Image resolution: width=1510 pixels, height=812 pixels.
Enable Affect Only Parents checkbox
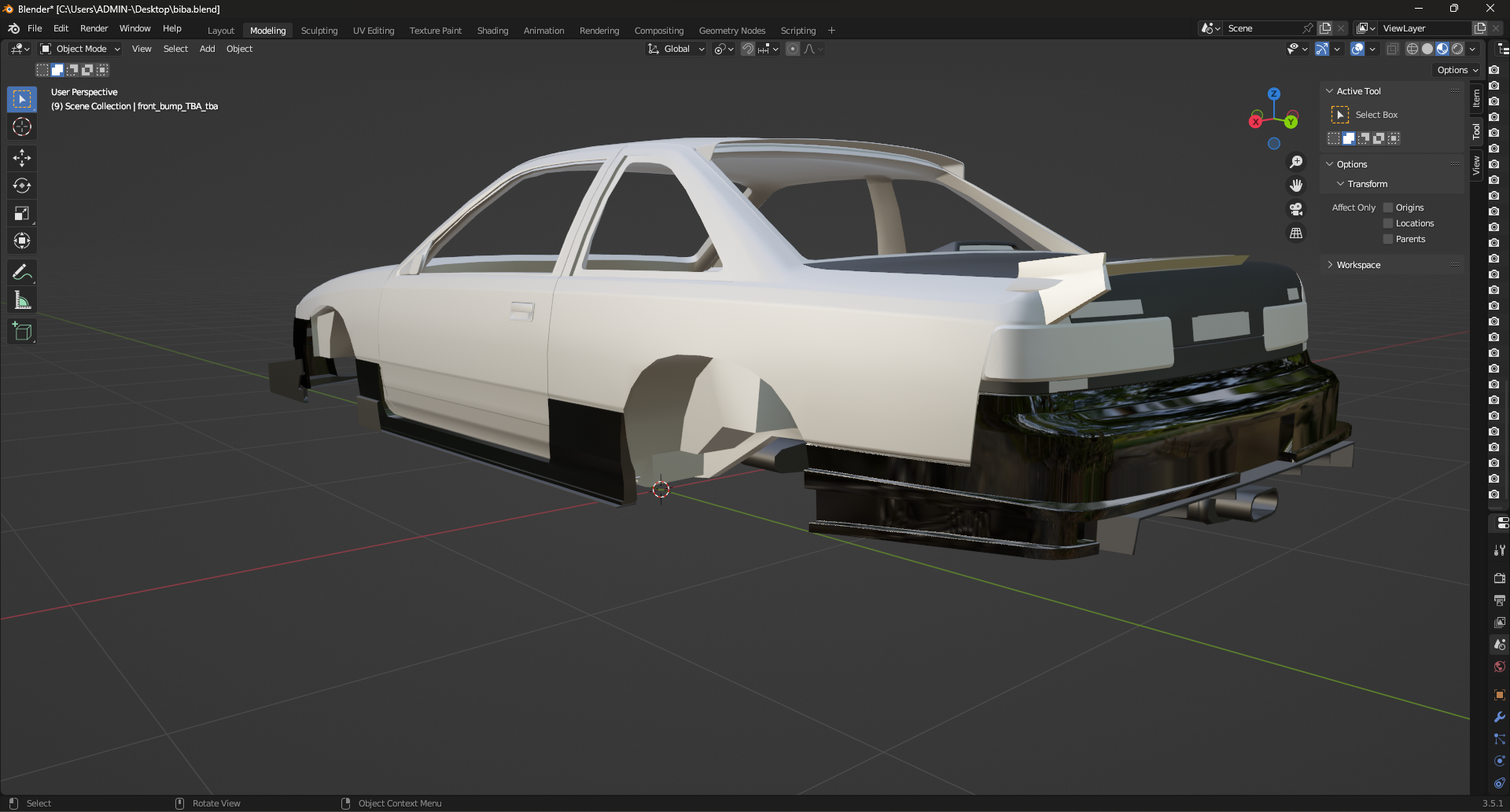tap(1388, 239)
